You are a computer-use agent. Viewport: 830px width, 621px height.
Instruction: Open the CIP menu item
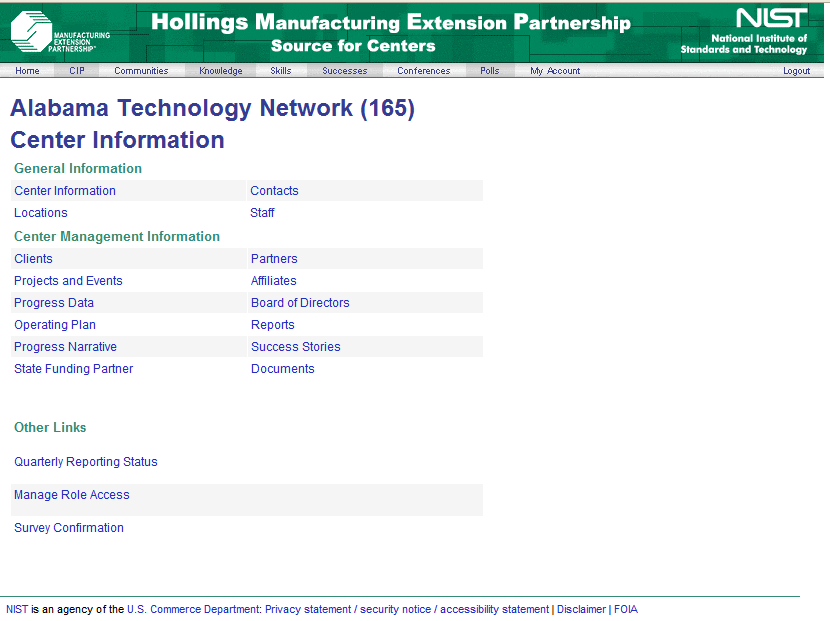point(77,70)
